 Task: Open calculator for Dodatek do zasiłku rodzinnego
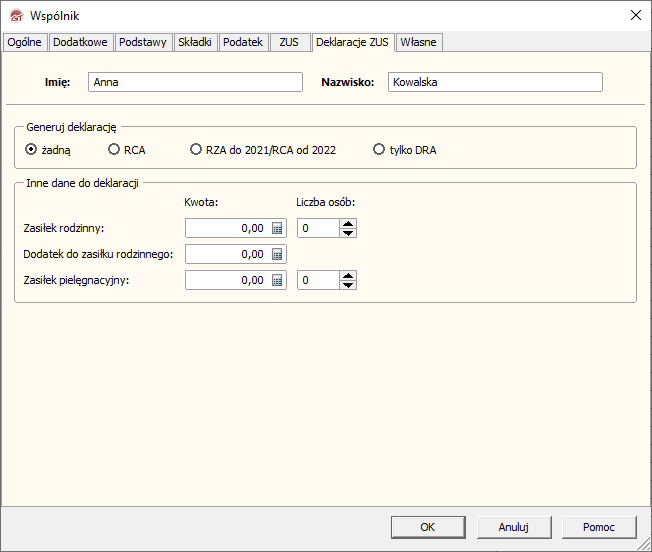pyautogui.click(x=277, y=254)
